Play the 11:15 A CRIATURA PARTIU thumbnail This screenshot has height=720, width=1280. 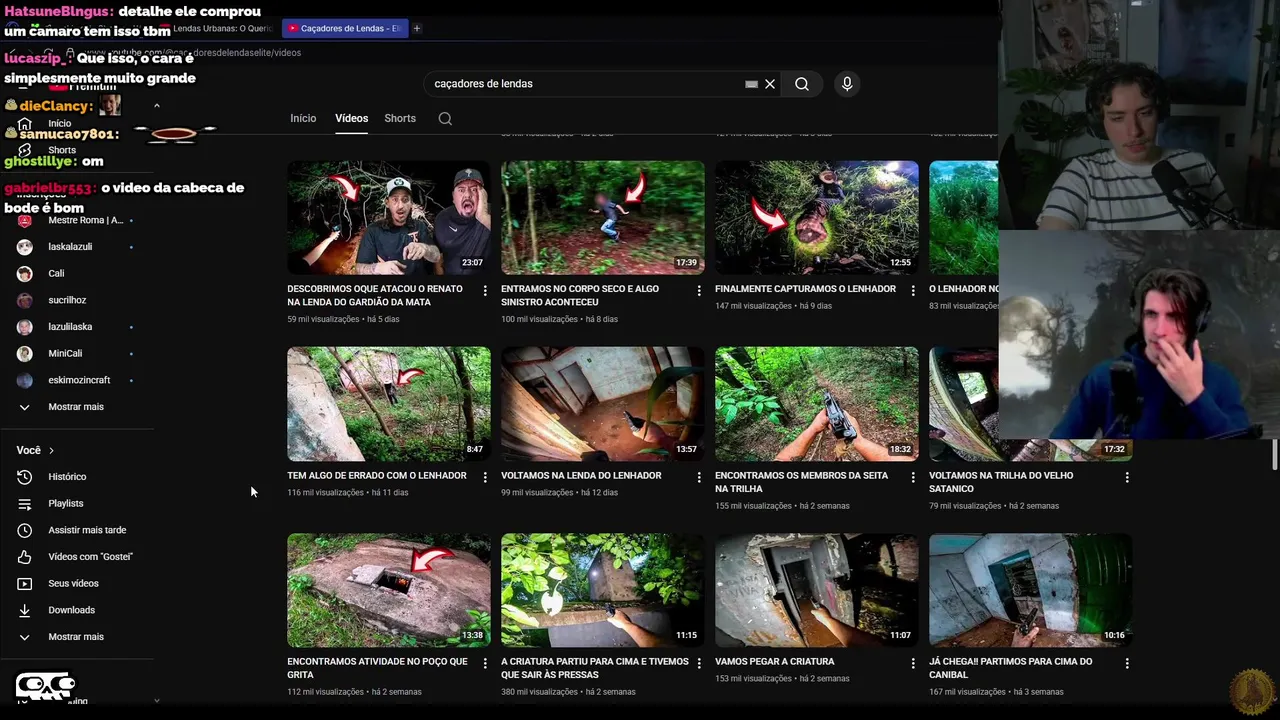pyautogui.click(x=603, y=590)
